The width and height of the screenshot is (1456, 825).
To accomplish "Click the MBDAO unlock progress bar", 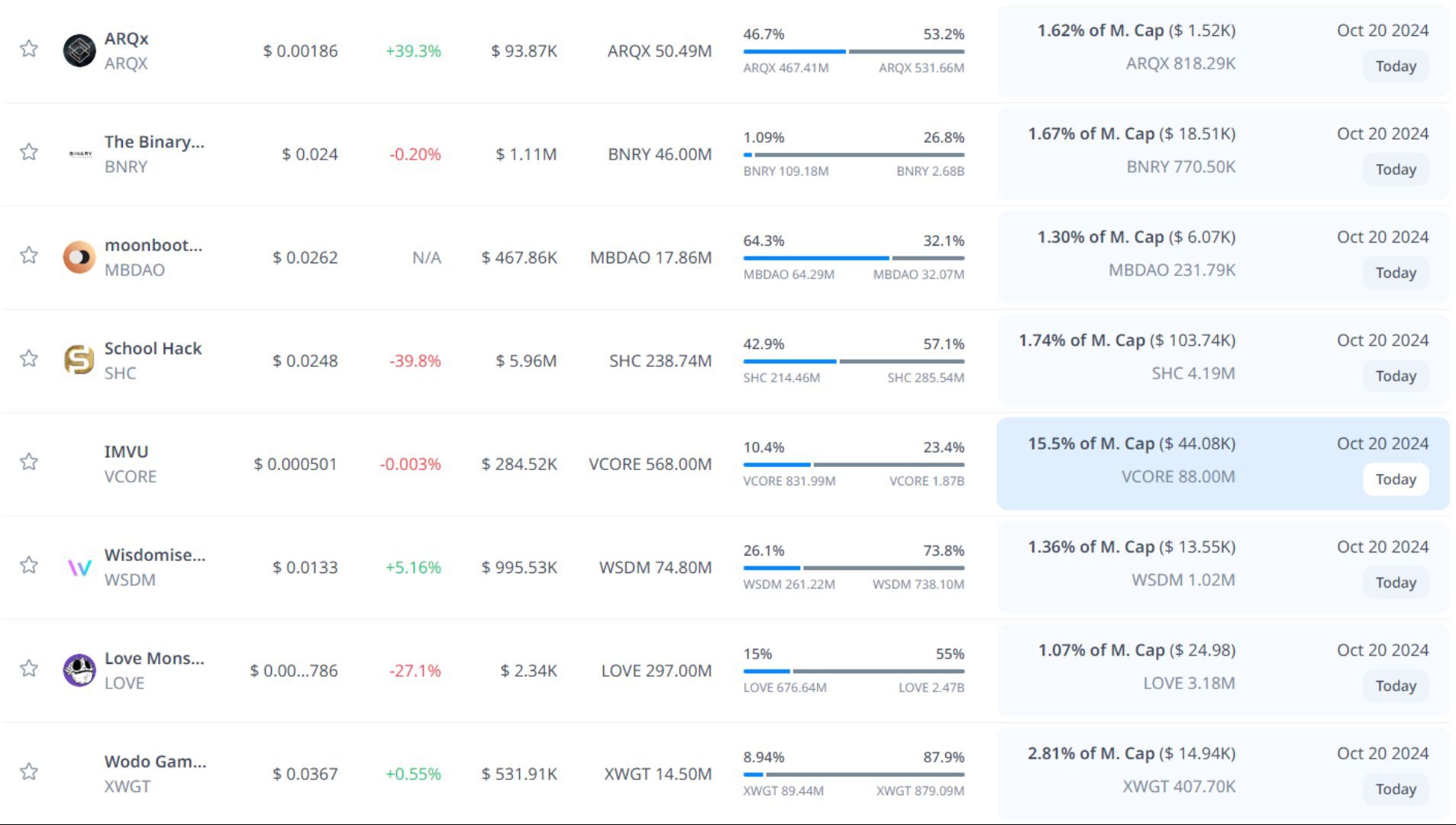I will [x=853, y=258].
